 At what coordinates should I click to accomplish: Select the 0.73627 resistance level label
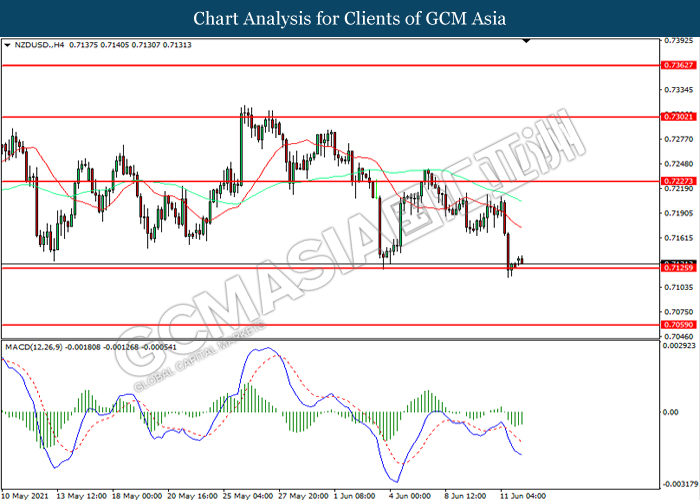pos(679,65)
